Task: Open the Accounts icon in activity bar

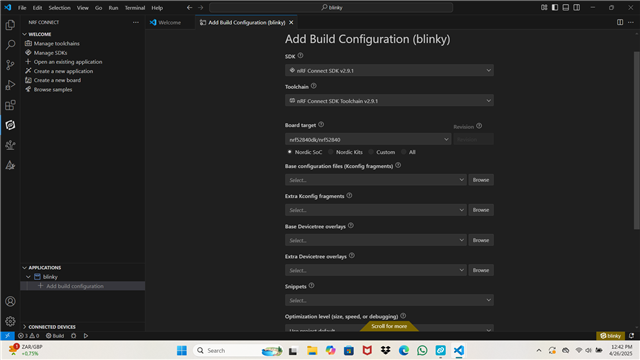Action: [x=10, y=301]
